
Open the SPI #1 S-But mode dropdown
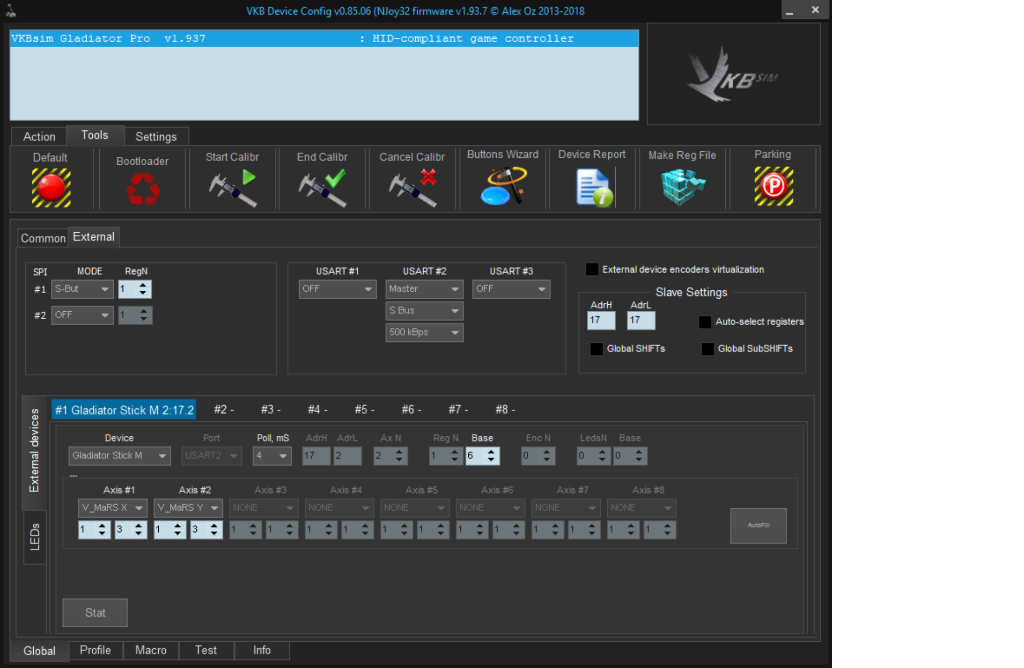point(82,289)
